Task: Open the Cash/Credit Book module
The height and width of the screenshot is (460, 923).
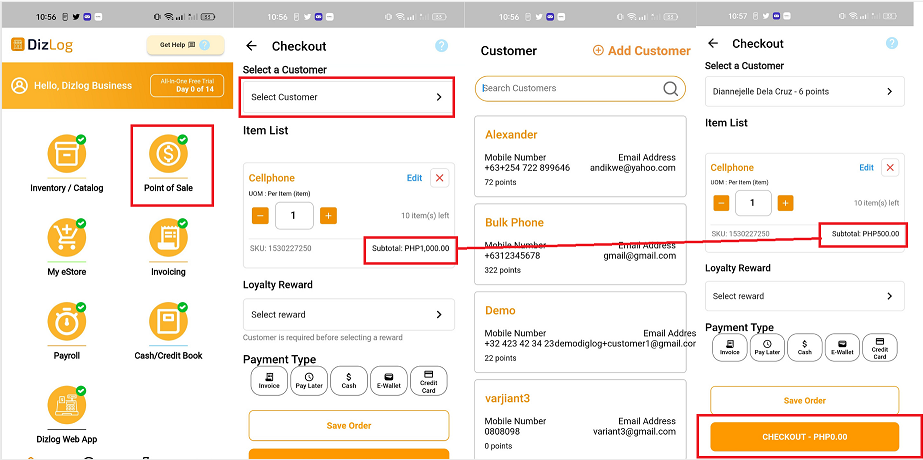Action: (168, 331)
